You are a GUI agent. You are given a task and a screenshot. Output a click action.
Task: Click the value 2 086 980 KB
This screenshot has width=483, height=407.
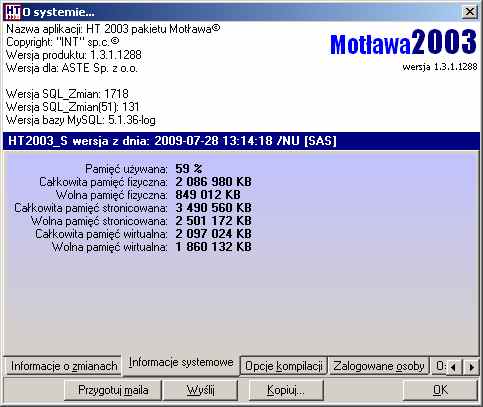213,182
